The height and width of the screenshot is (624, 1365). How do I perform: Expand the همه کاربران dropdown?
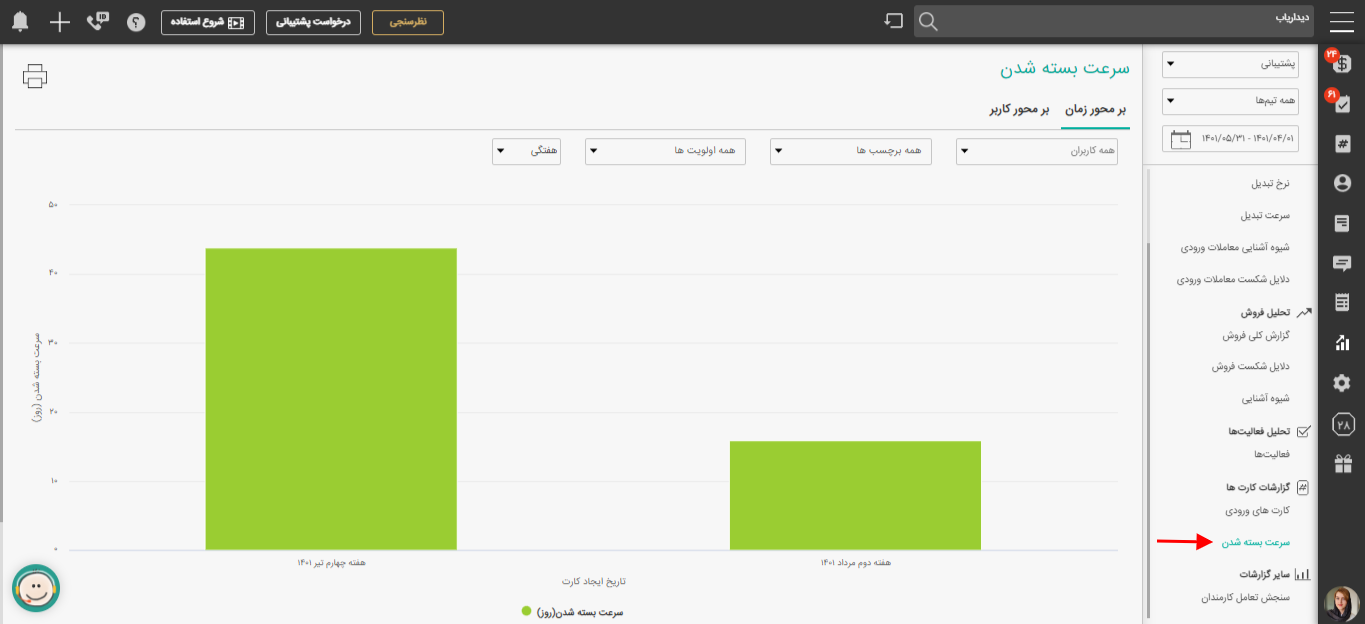pos(1036,151)
